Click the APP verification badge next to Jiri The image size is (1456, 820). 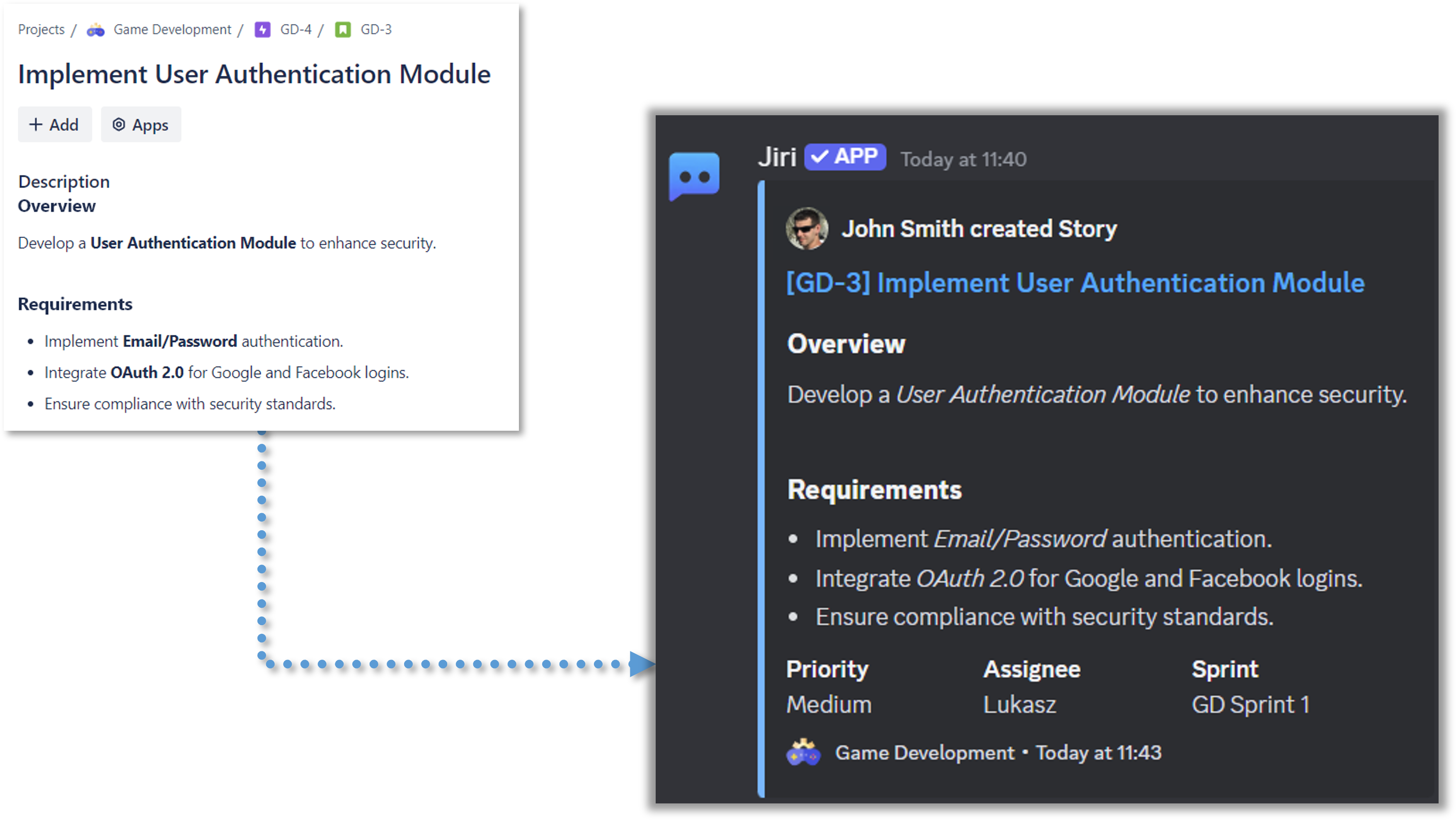tap(845, 157)
